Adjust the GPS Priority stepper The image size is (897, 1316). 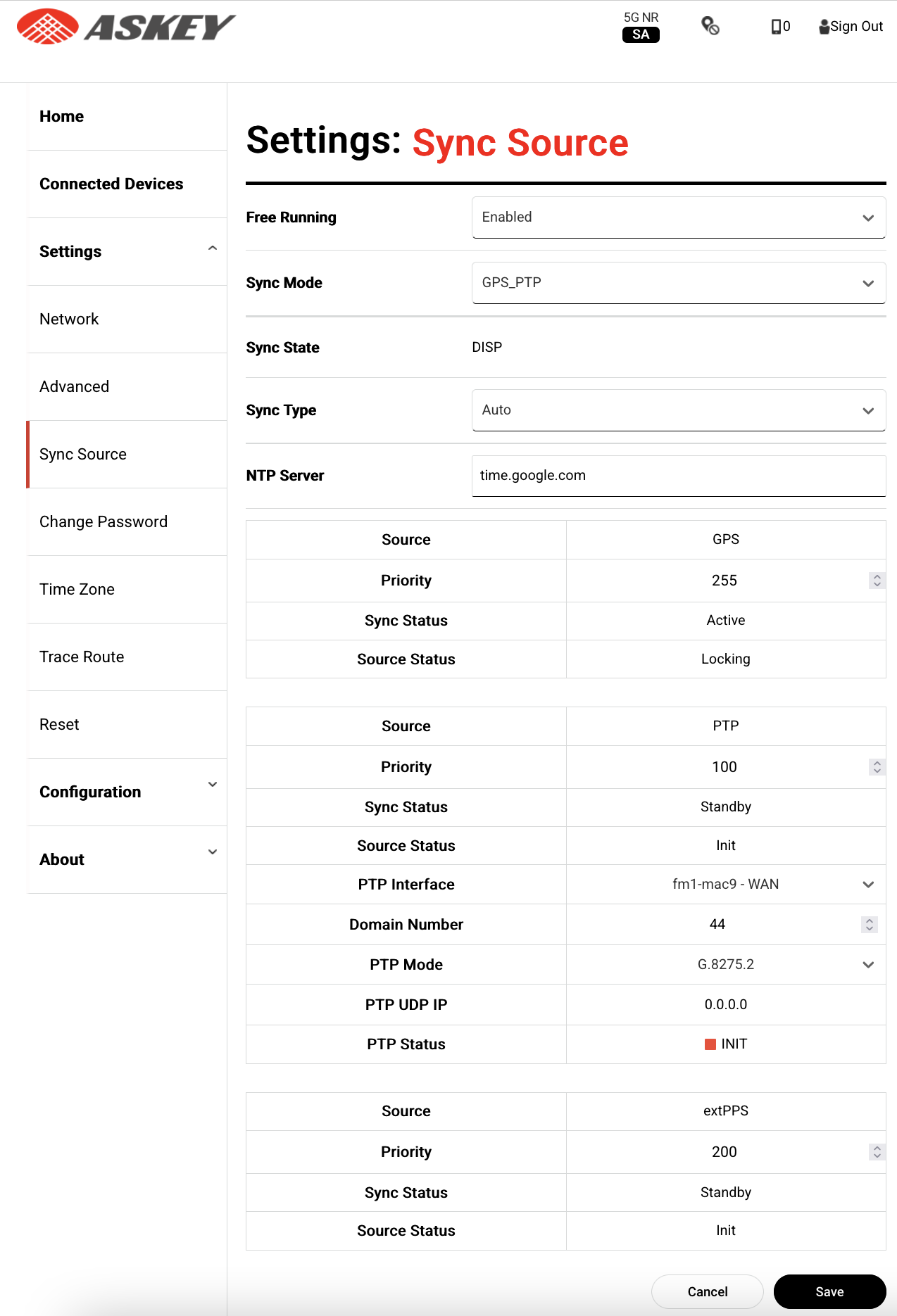(877, 581)
